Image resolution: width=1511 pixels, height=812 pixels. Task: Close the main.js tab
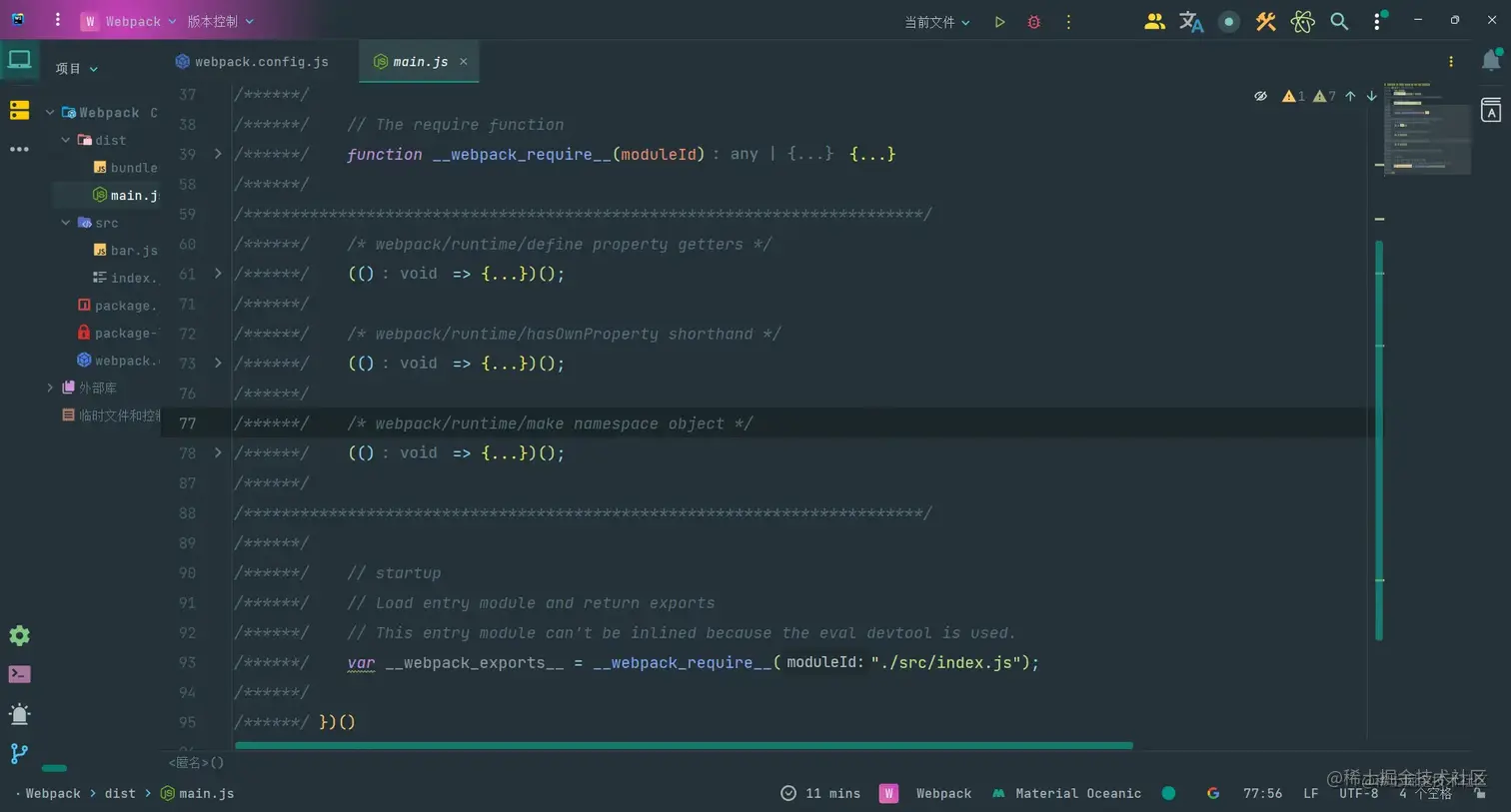tap(464, 62)
